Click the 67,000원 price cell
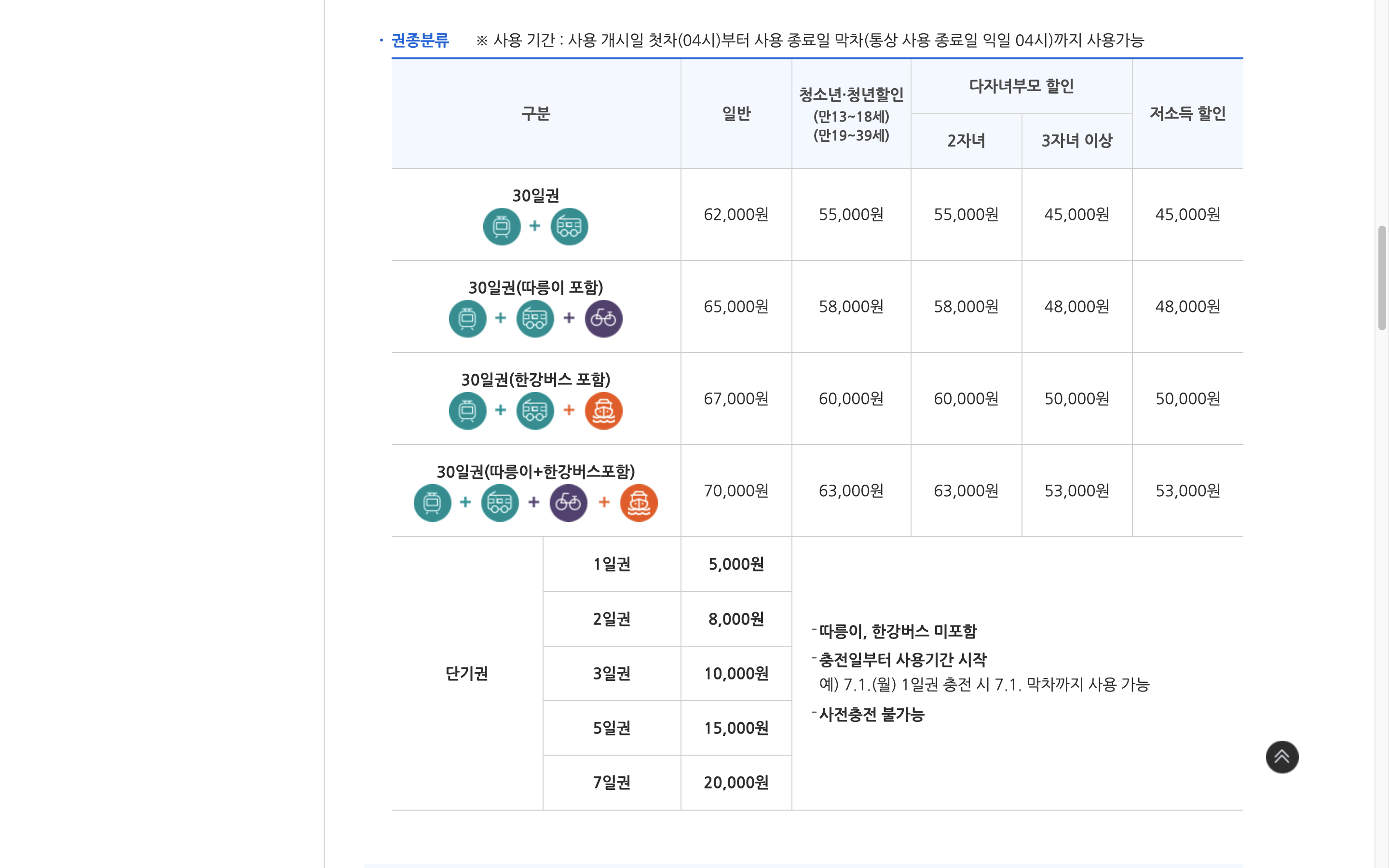Image resolution: width=1389 pixels, height=868 pixels. pyautogui.click(x=736, y=398)
